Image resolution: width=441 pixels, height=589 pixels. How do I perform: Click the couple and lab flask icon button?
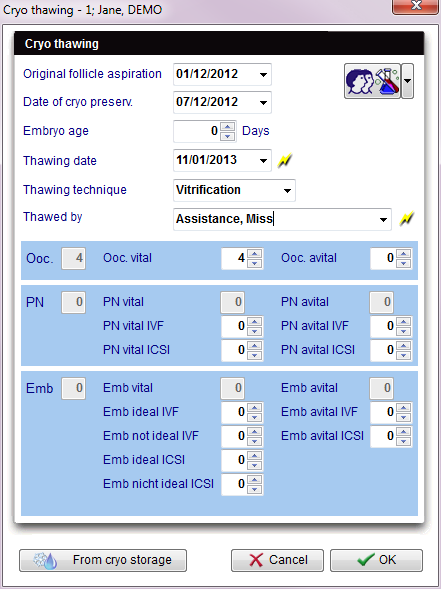point(372,81)
